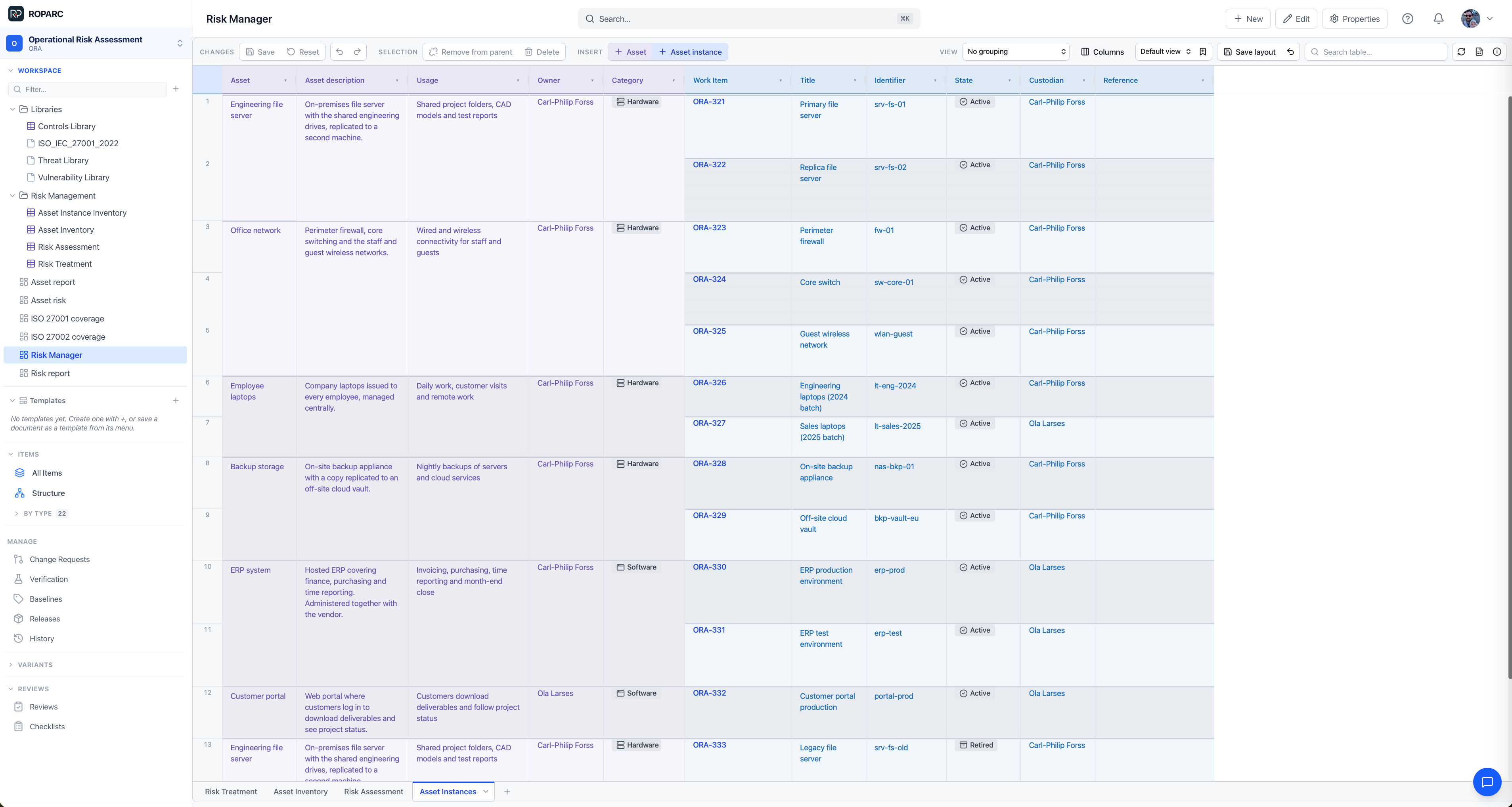Collapse the Libraries folder
Screen dimensions: 1512x807
(12, 109)
